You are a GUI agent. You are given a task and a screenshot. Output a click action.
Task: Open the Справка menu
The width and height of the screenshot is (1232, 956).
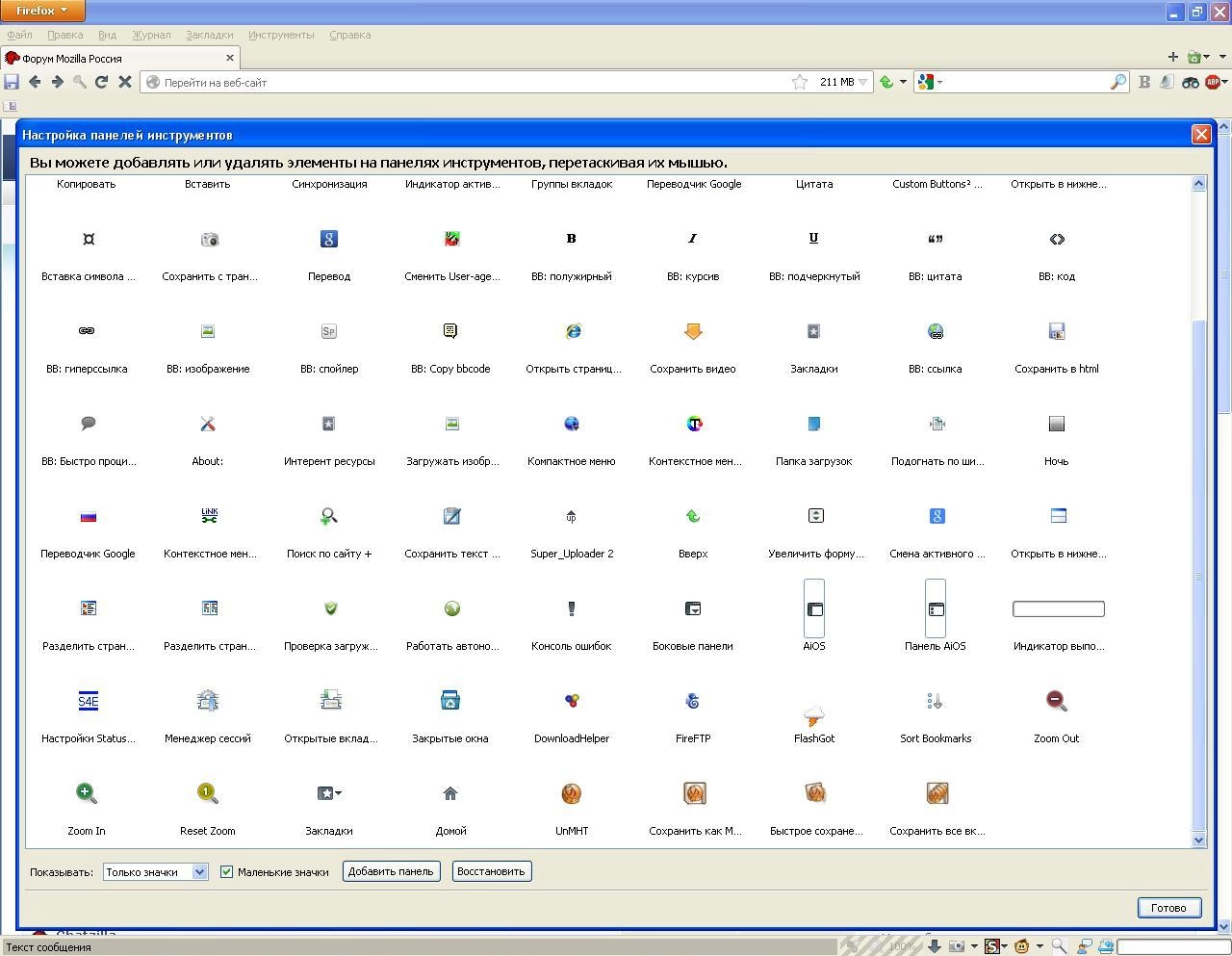tap(349, 35)
